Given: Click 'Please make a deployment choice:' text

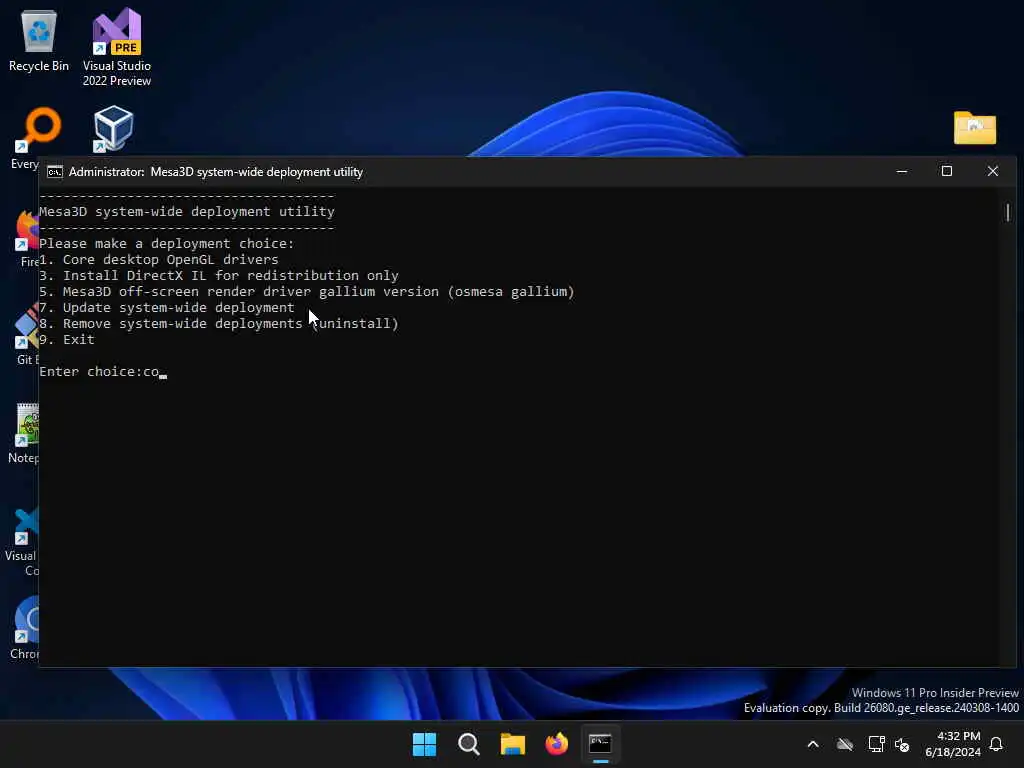Looking at the screenshot, I should pyautogui.click(x=167, y=244).
